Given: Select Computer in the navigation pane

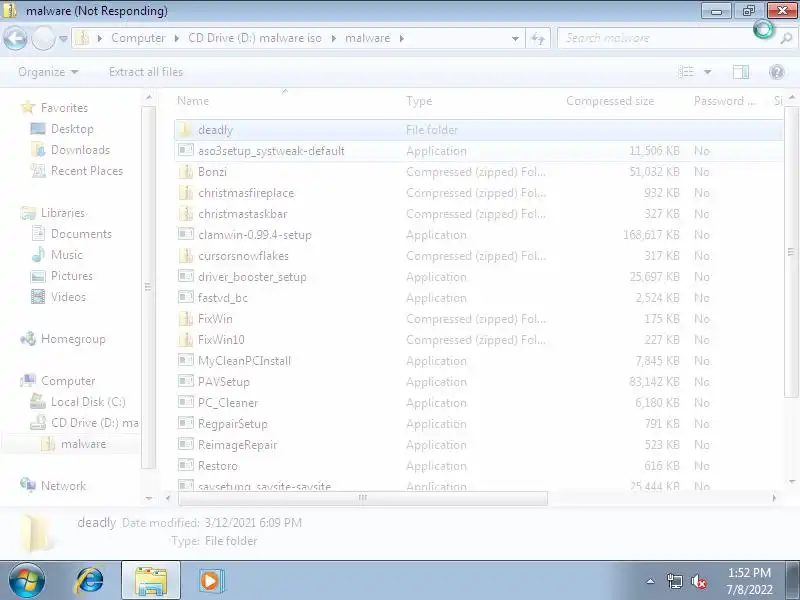Looking at the screenshot, I should coord(68,381).
